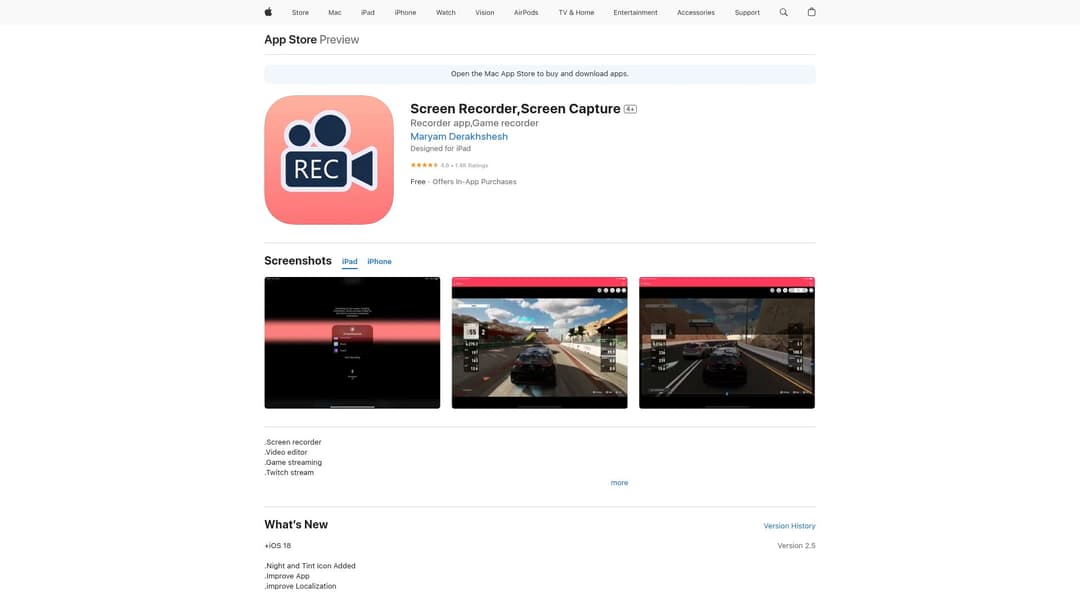This screenshot has height=608, width=1080.
Task: Open the AirPods menu item
Action: 526,12
